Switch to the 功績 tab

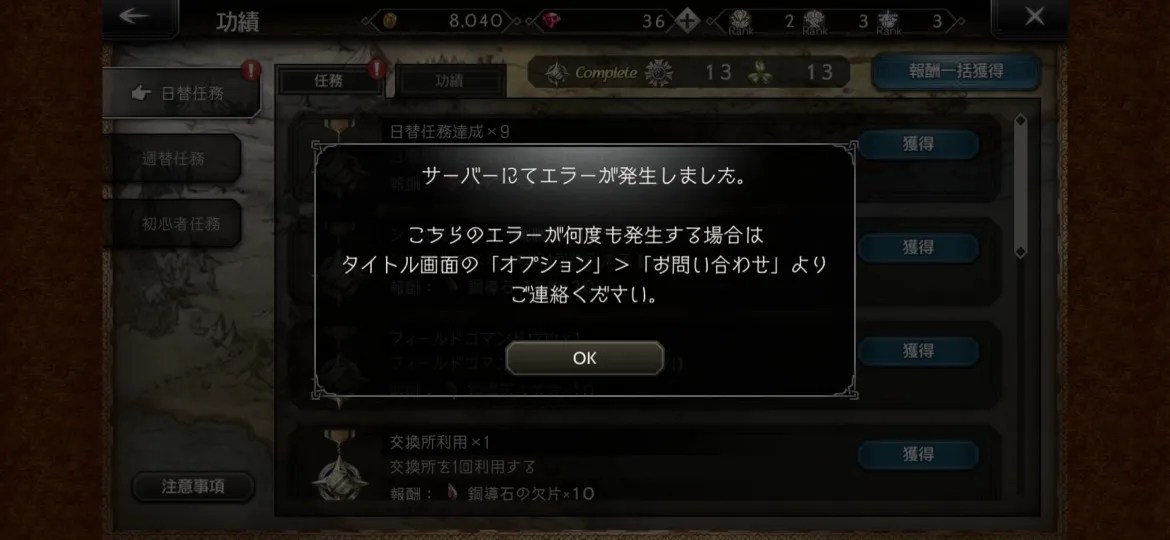(x=449, y=81)
